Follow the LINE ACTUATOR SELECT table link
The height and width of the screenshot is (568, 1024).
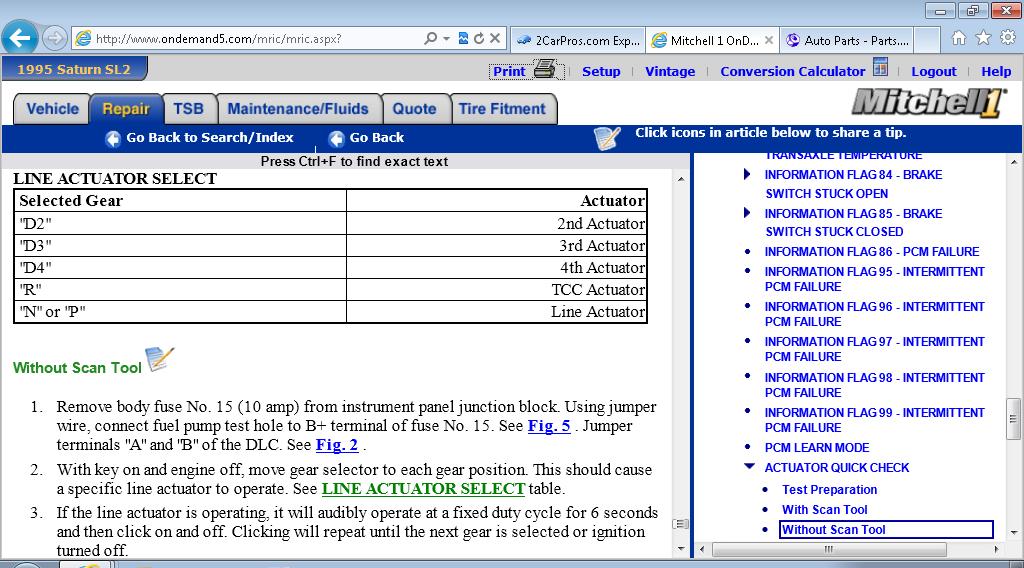point(423,488)
